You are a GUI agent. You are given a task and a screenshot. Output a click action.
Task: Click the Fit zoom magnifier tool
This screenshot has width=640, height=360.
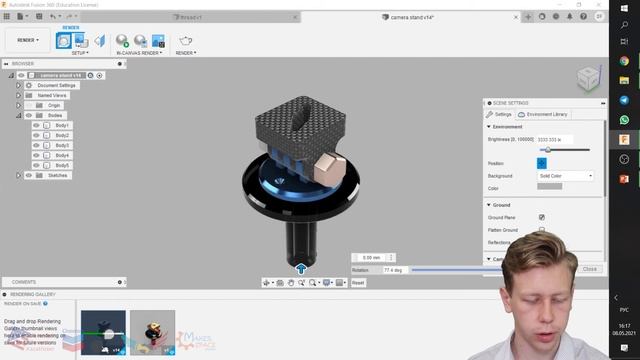313,282
